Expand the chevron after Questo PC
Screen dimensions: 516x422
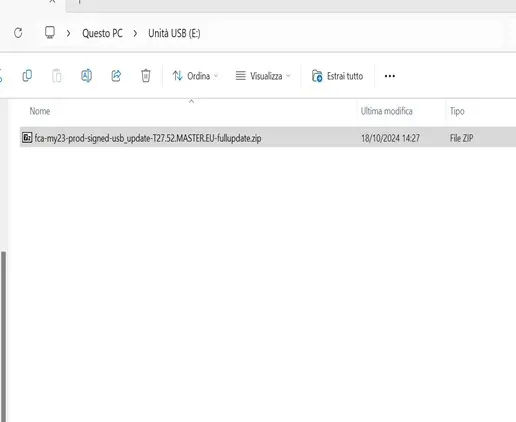pyautogui.click(x=135, y=33)
